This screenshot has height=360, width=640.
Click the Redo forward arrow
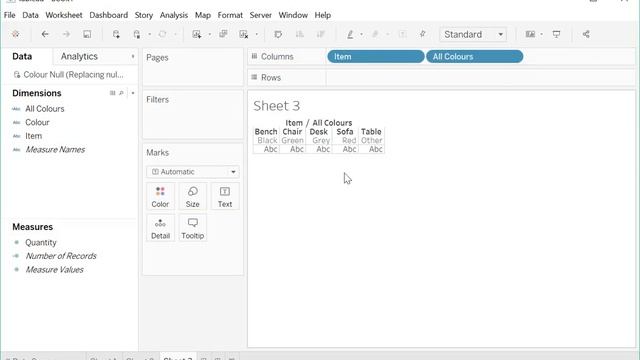click(66, 34)
